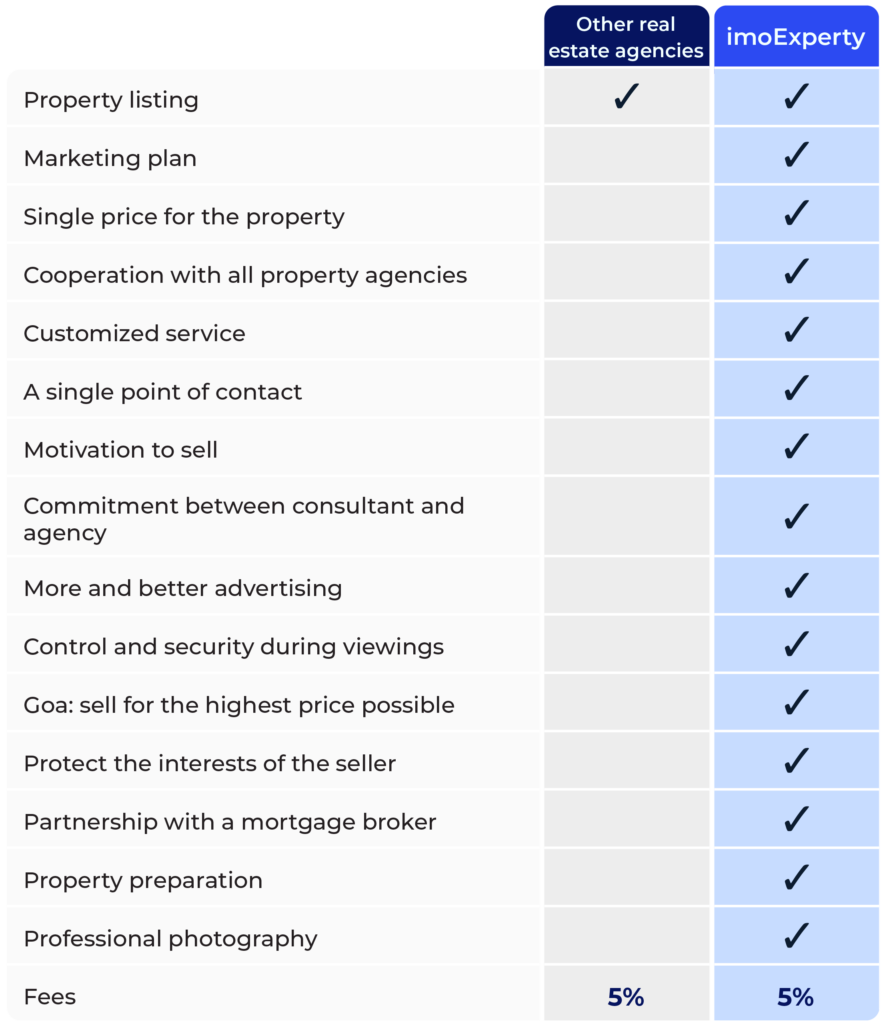The height and width of the screenshot is (1024, 883).
Task: Click the Other real estate agencies header
Action: [626, 37]
